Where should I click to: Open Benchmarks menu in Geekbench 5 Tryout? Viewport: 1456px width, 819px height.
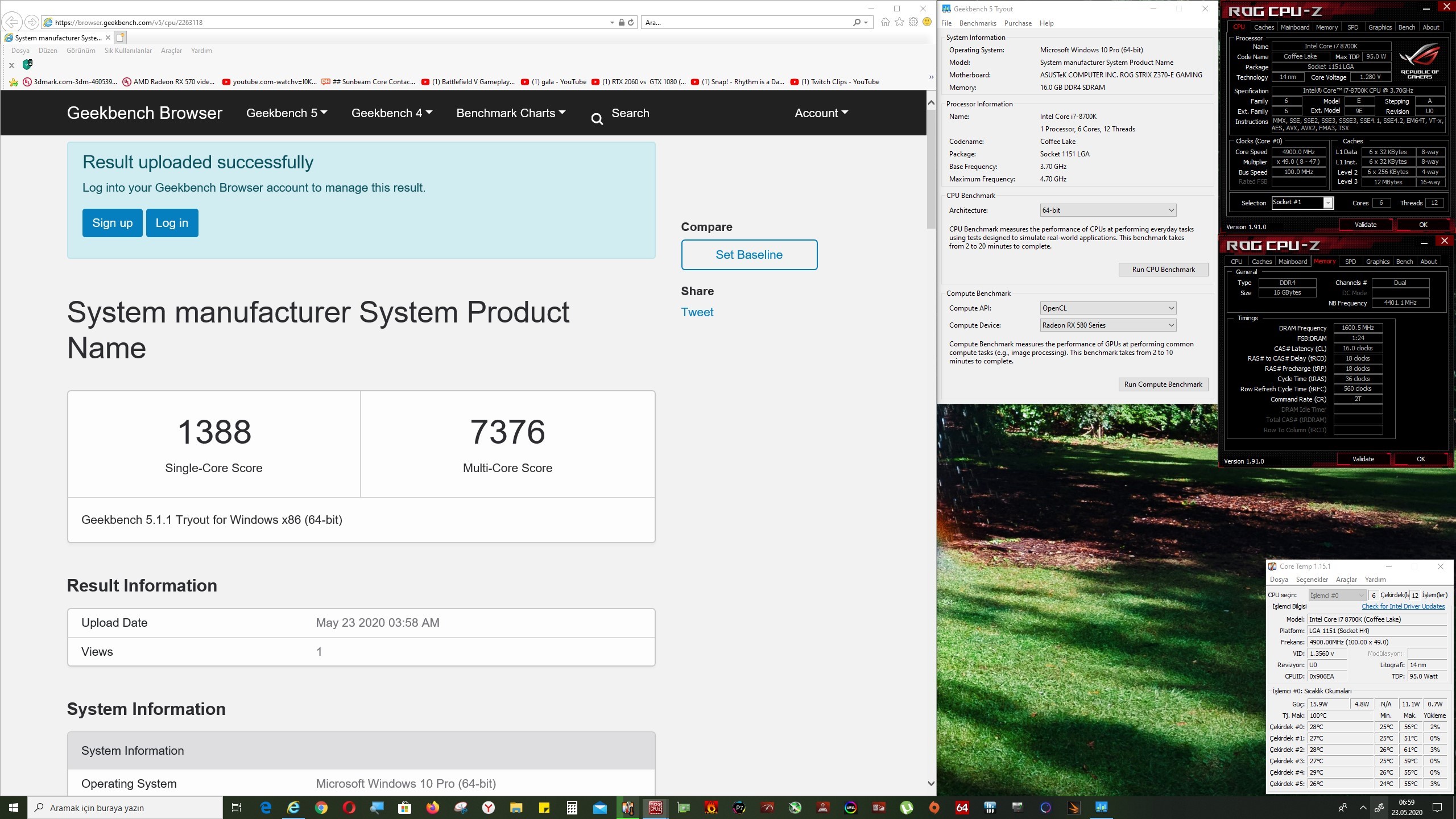pos(978,23)
